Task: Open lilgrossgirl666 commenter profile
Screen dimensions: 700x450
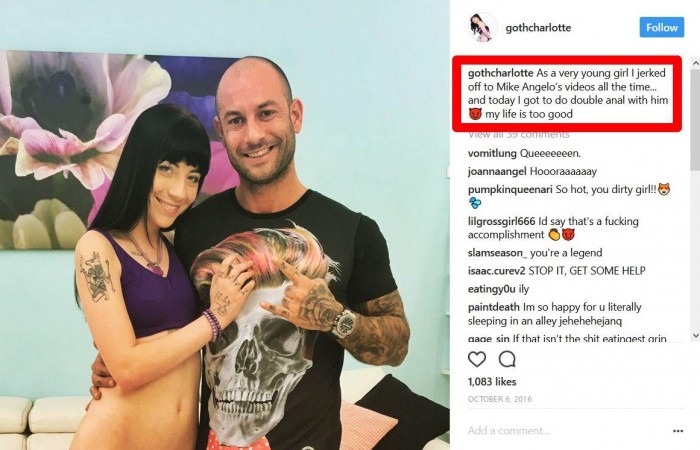Action: (x=501, y=221)
